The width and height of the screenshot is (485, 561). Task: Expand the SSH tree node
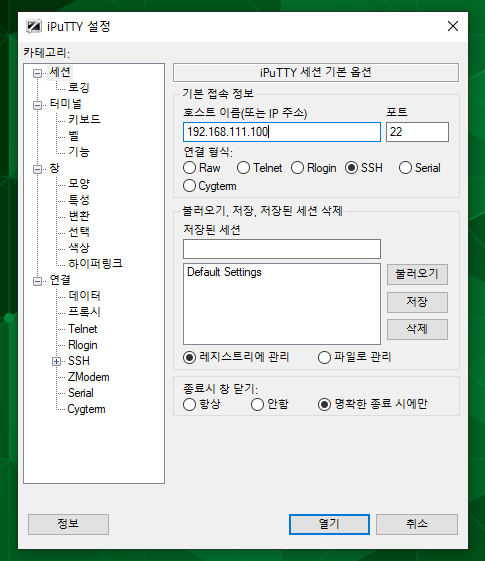click(x=56, y=361)
